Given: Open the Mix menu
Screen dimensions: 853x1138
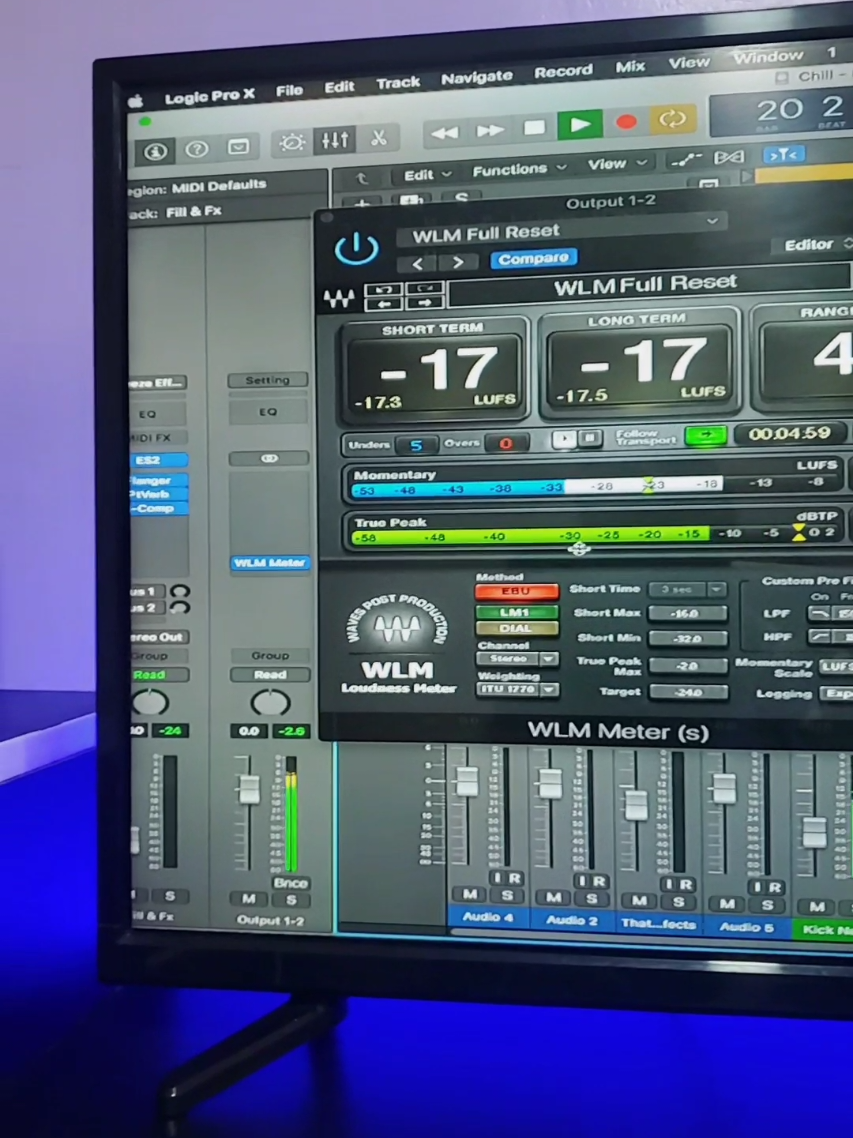Looking at the screenshot, I should click(630, 67).
